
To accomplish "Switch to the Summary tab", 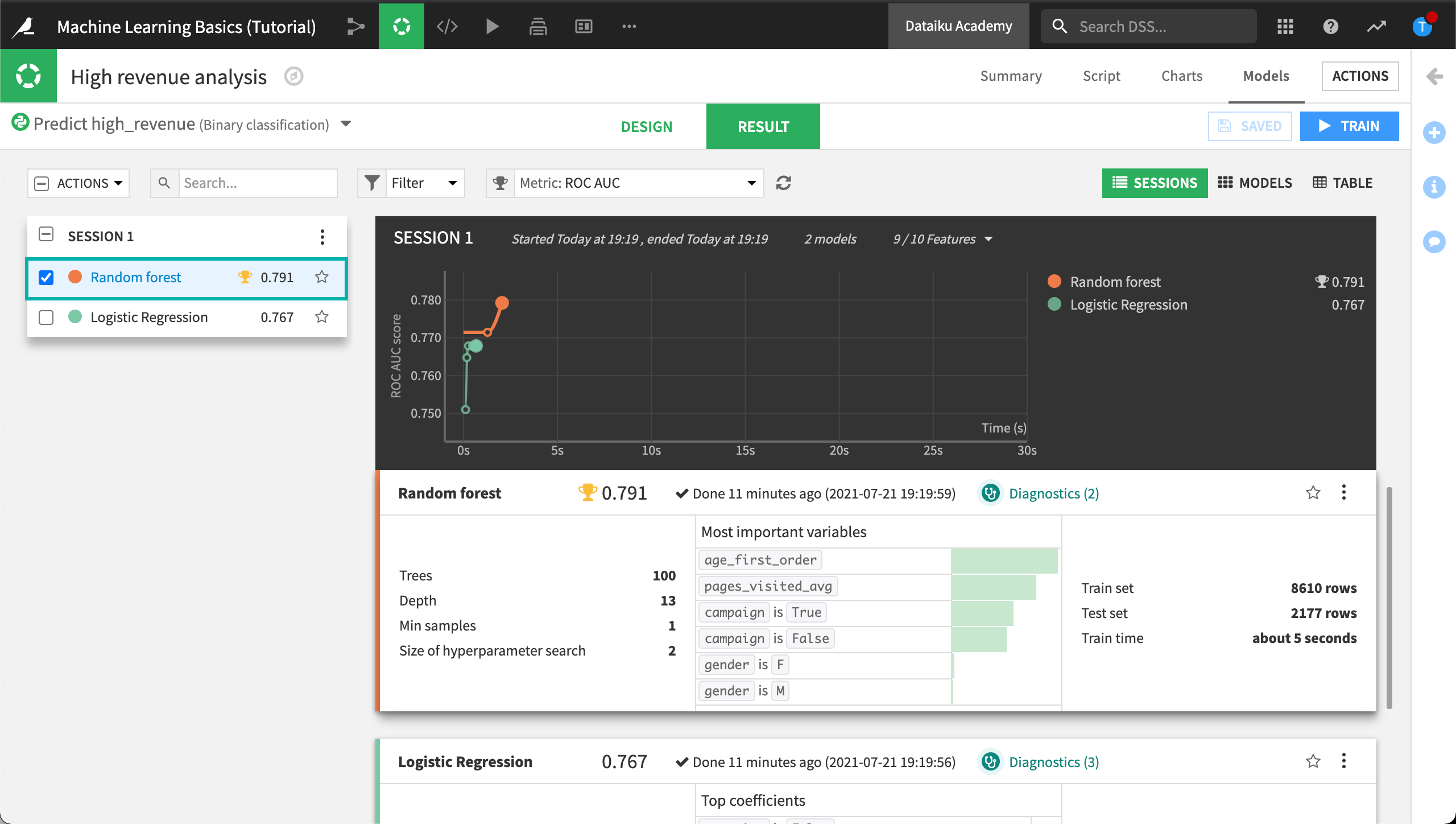I will 1011,76.
